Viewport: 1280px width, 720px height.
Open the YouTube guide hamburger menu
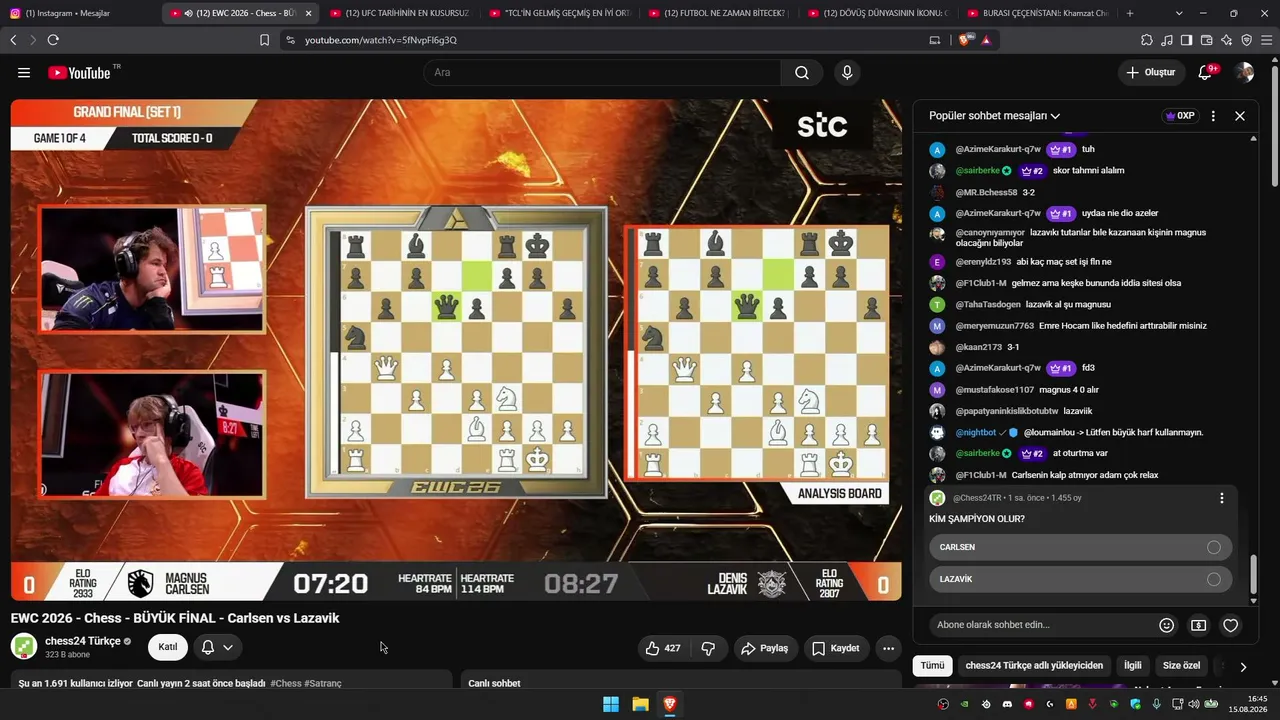[x=24, y=73]
